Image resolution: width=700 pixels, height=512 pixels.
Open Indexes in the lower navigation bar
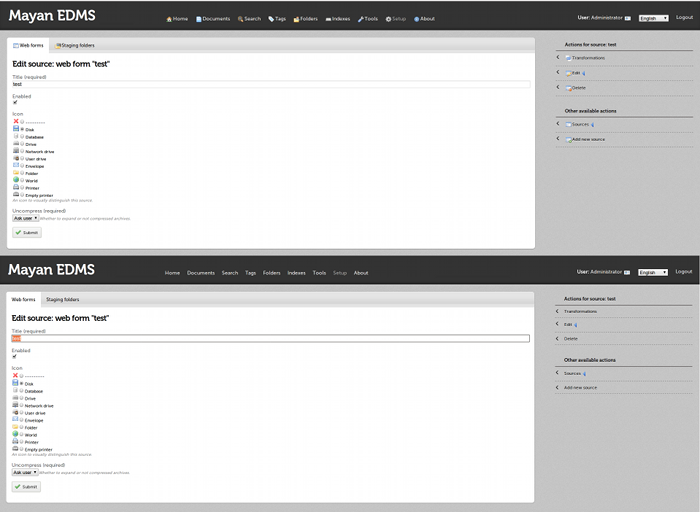tap(296, 273)
